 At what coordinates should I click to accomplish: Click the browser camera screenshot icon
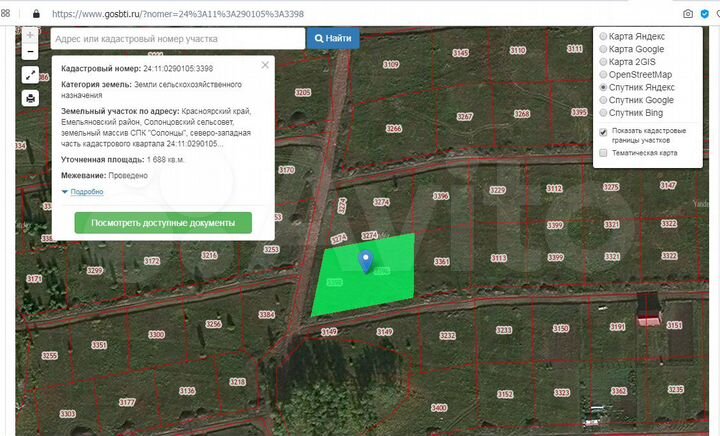pos(688,14)
